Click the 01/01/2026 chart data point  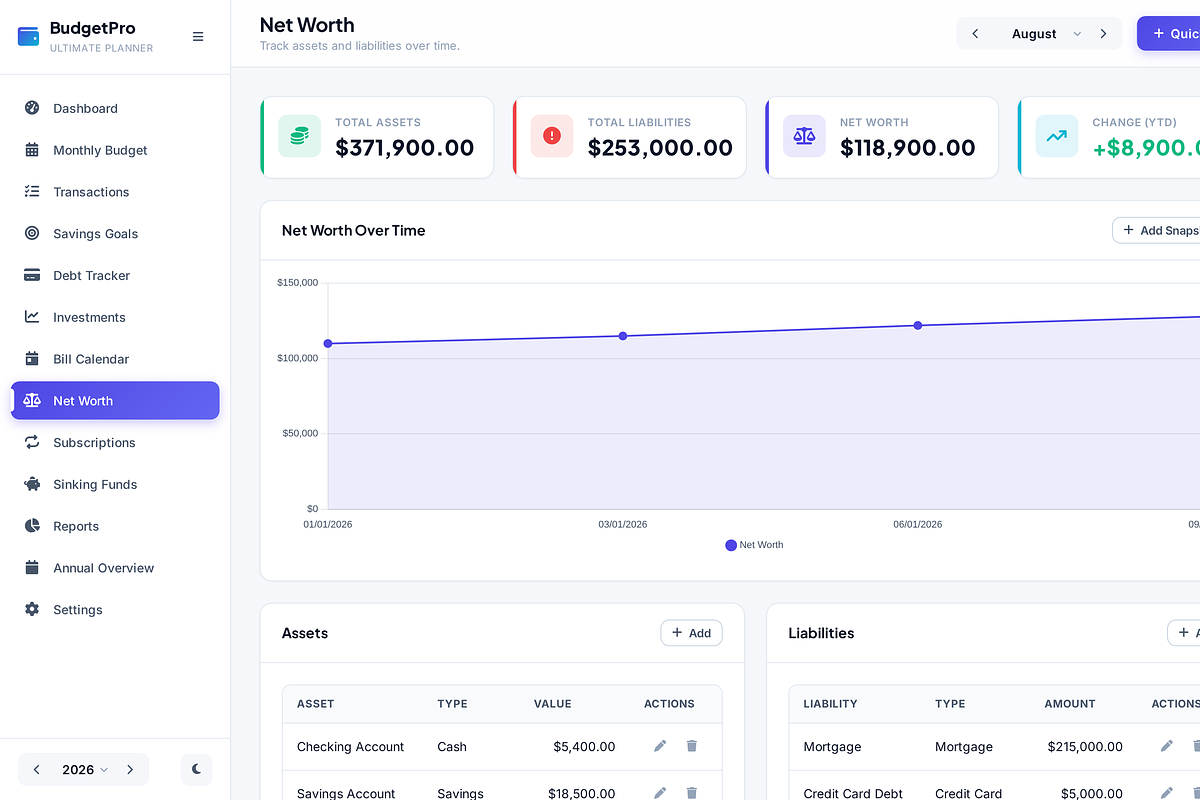click(x=328, y=344)
